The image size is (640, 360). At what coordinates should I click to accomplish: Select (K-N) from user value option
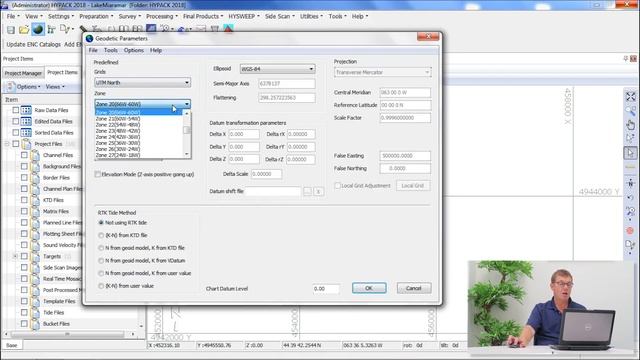click(x=101, y=286)
